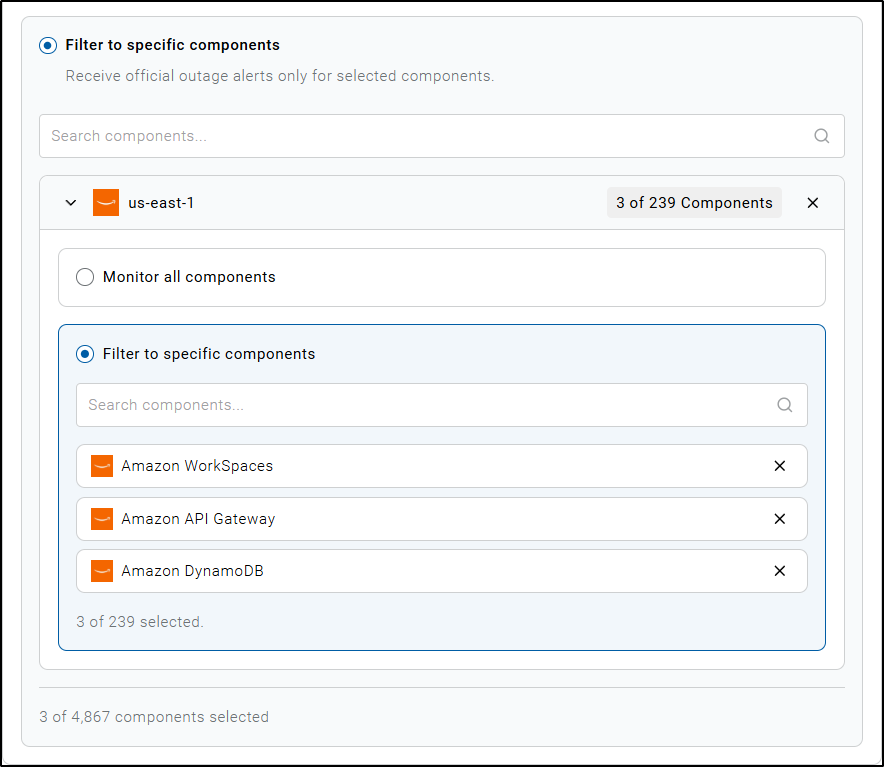
Task: Remove Amazon API Gateway from selection
Action: tap(780, 519)
